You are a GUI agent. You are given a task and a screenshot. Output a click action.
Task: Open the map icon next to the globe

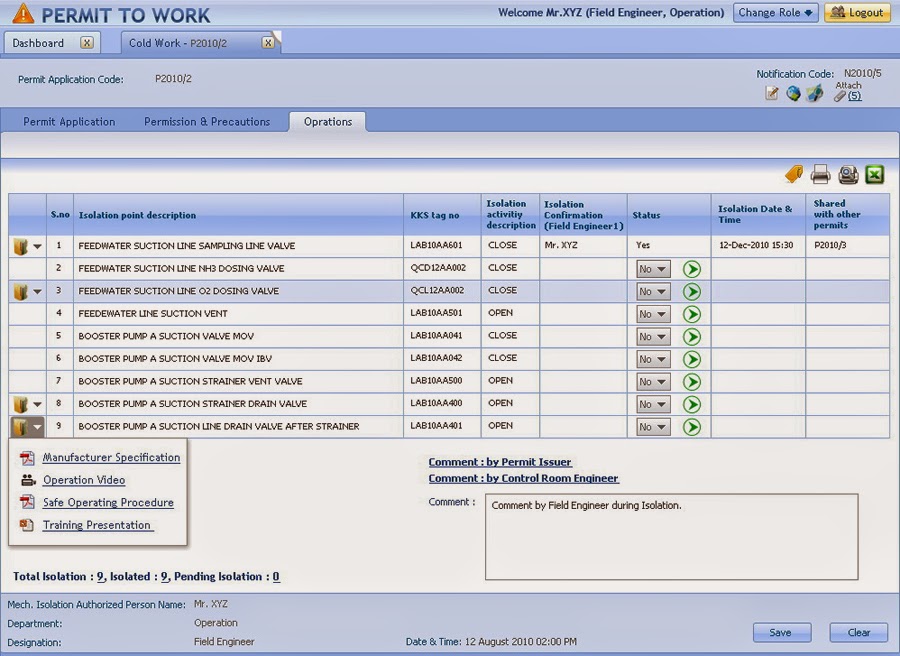point(814,92)
